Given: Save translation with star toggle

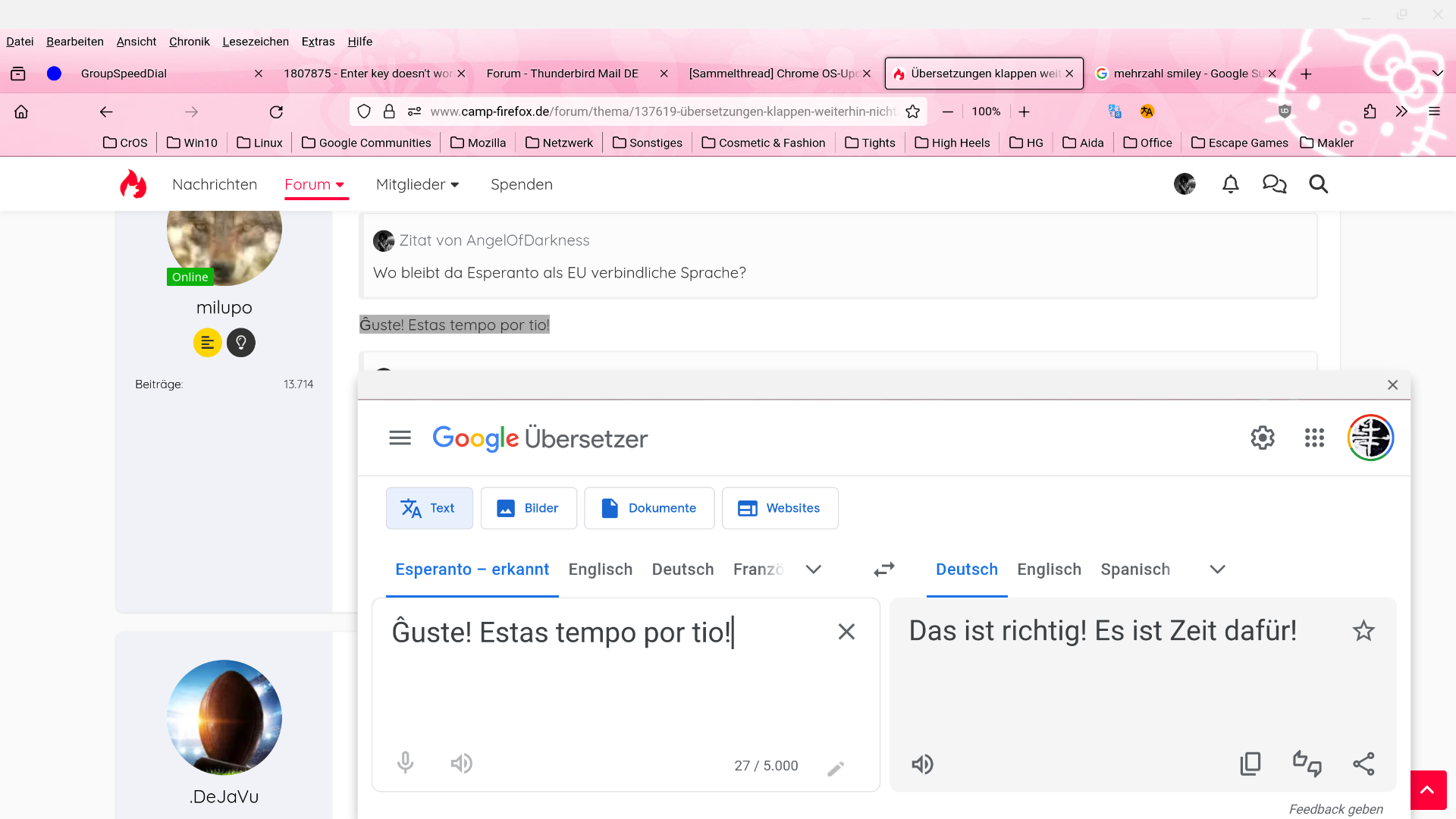Looking at the screenshot, I should point(1363,631).
